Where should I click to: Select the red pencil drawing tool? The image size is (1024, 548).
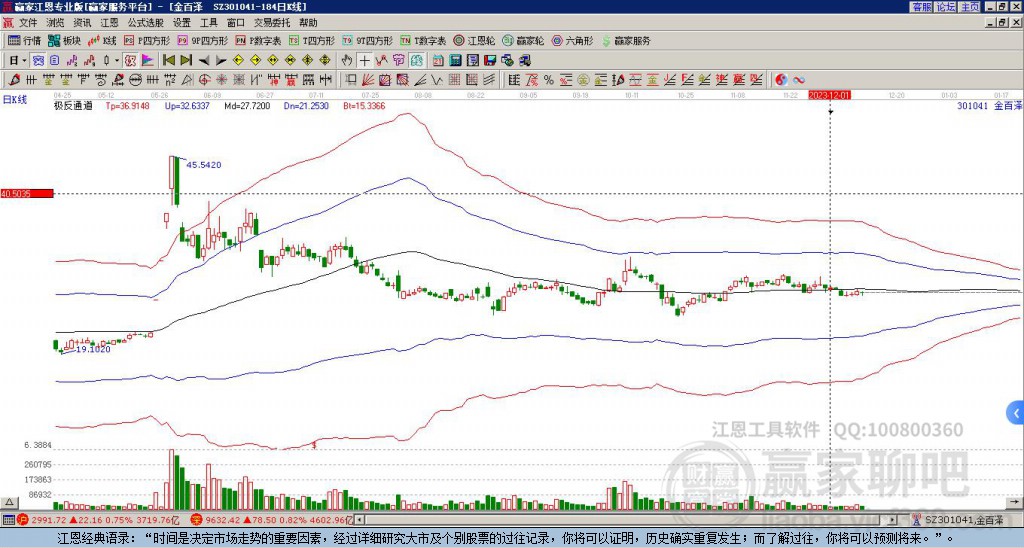click(x=14, y=80)
